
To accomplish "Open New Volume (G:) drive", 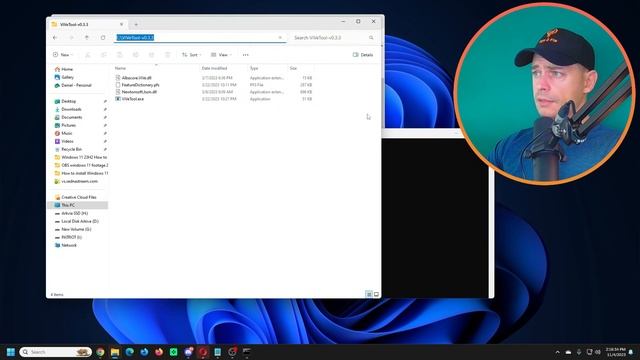I will (76, 229).
